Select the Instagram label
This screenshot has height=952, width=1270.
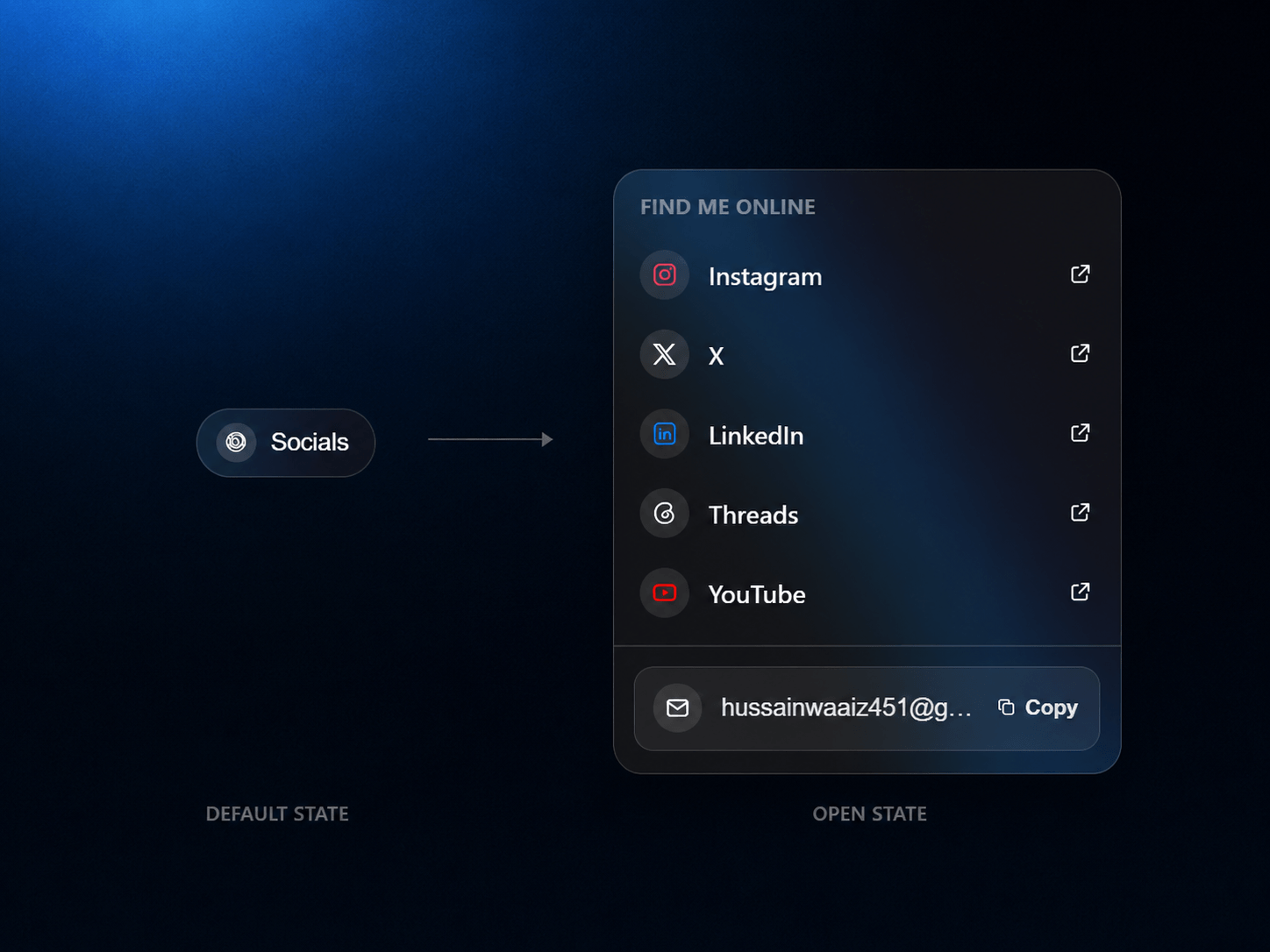(766, 277)
